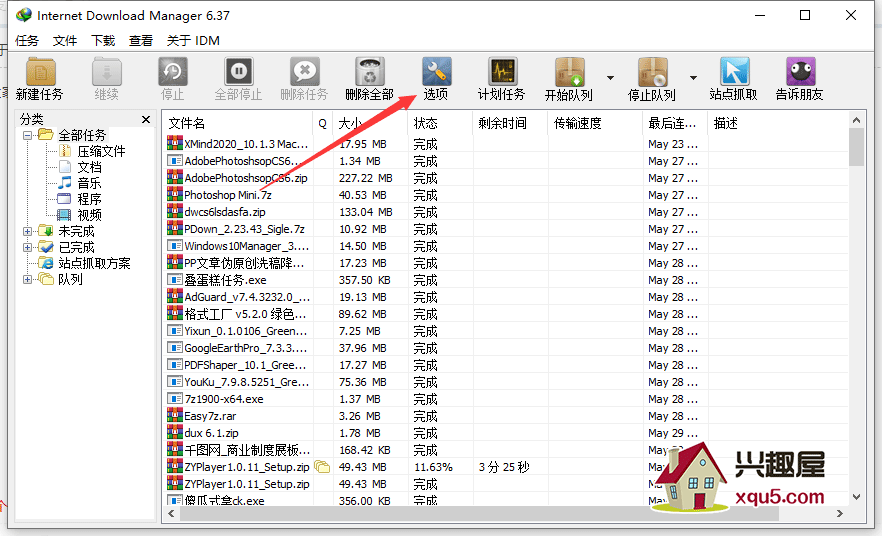The width and height of the screenshot is (882, 536).
Task: Select 全部任务 folder in tree
Action: tap(82, 135)
